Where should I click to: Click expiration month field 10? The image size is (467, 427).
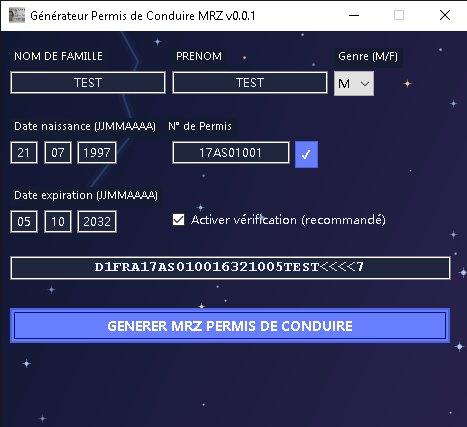(58, 221)
